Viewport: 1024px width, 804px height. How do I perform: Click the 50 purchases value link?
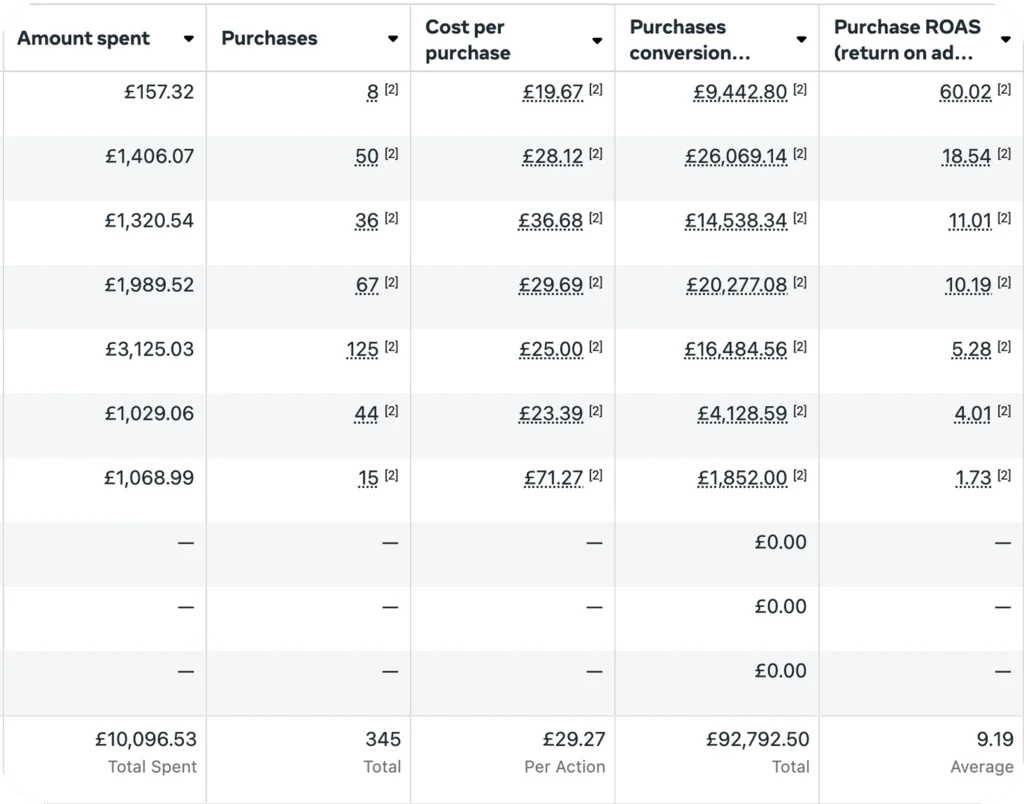366,157
